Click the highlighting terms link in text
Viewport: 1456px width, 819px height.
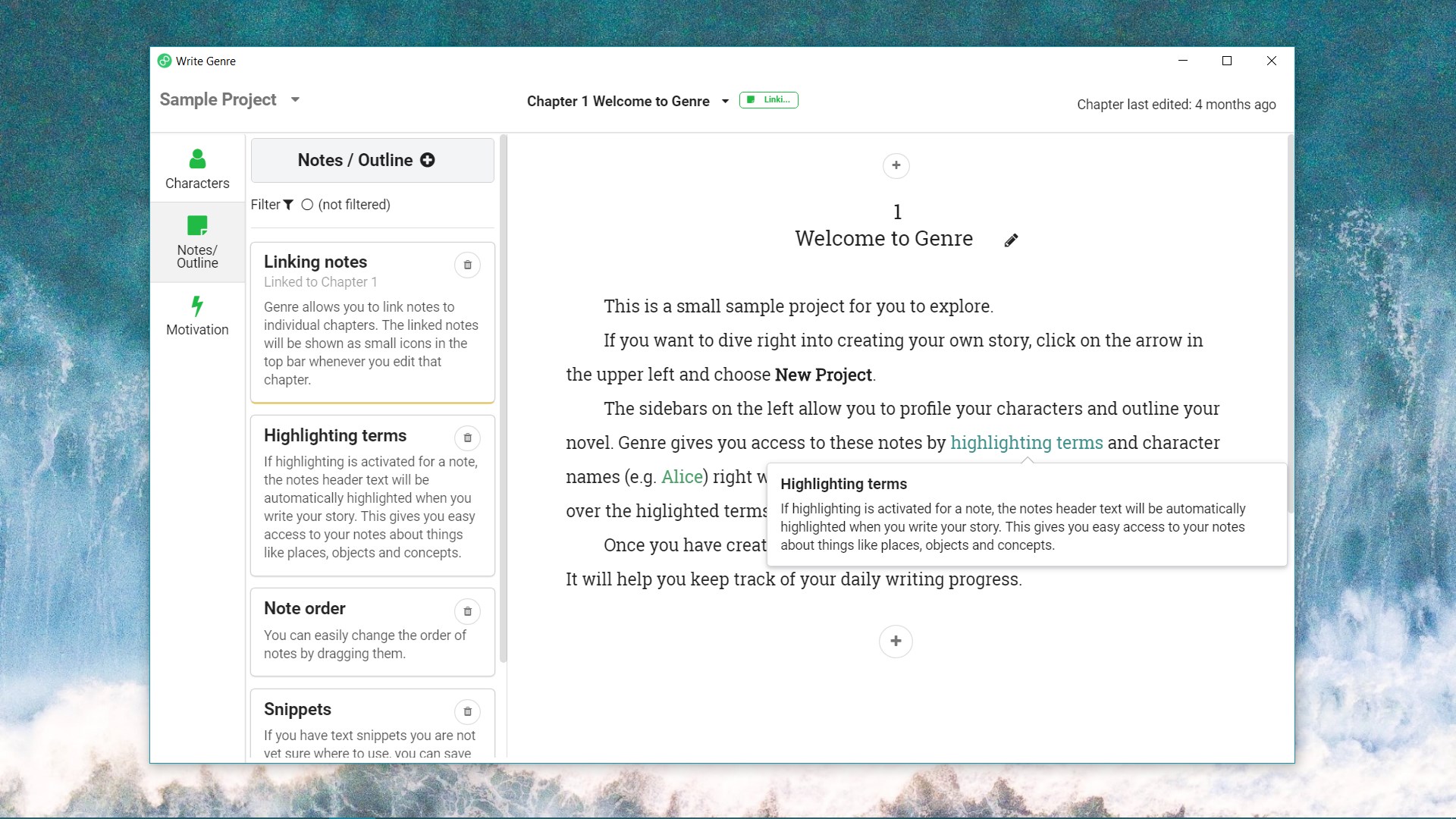(x=1026, y=443)
